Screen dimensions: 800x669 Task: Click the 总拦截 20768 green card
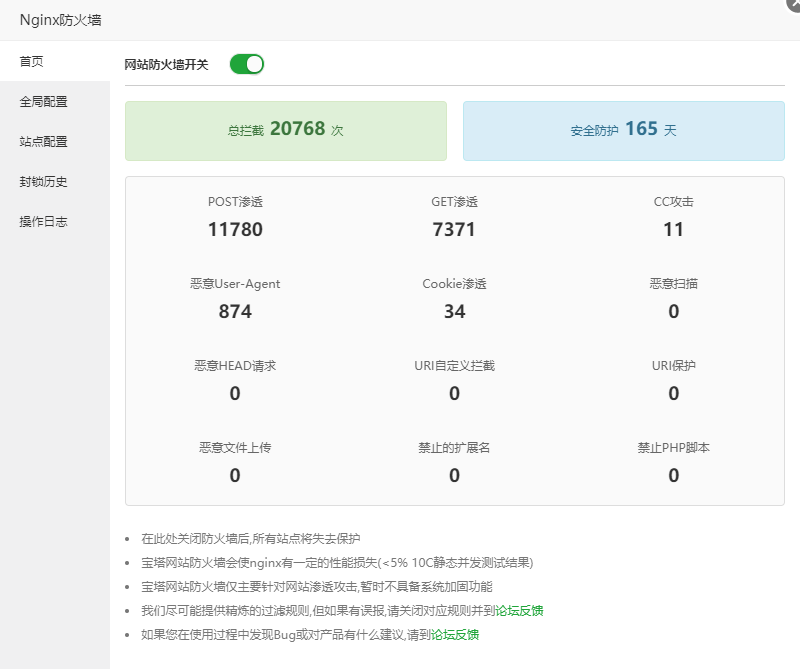(x=286, y=130)
